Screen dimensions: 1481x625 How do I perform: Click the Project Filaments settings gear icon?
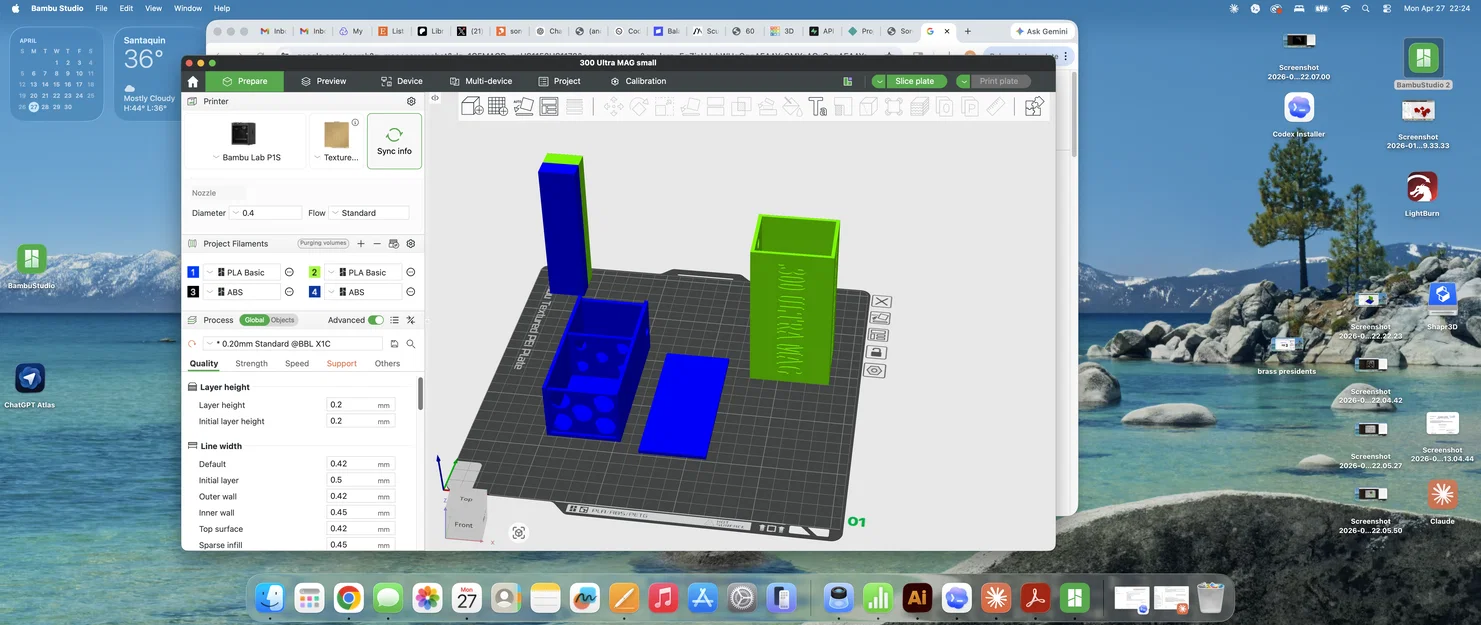point(411,243)
